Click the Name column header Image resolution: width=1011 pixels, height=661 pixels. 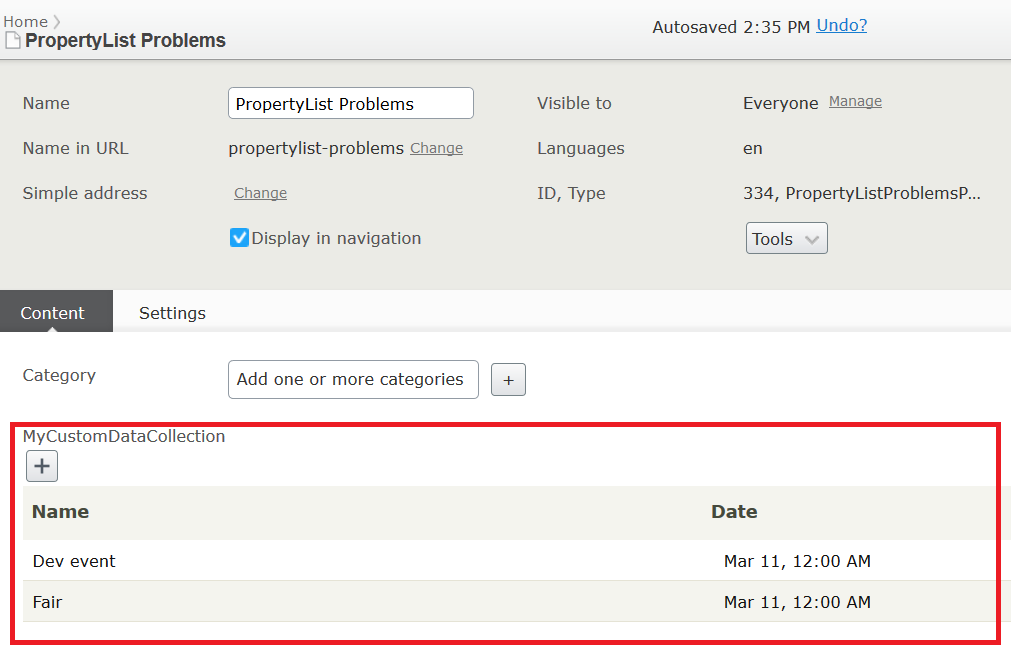coord(60,512)
